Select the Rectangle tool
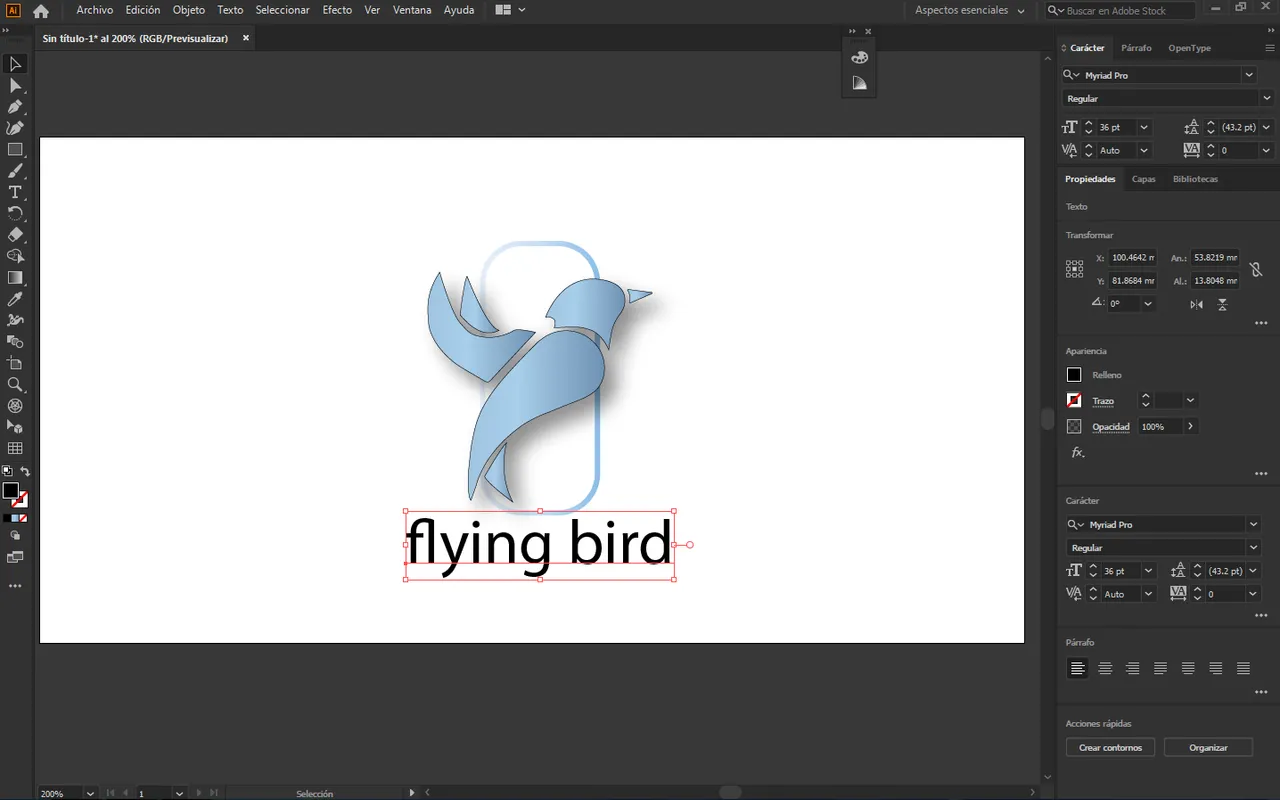 15,150
